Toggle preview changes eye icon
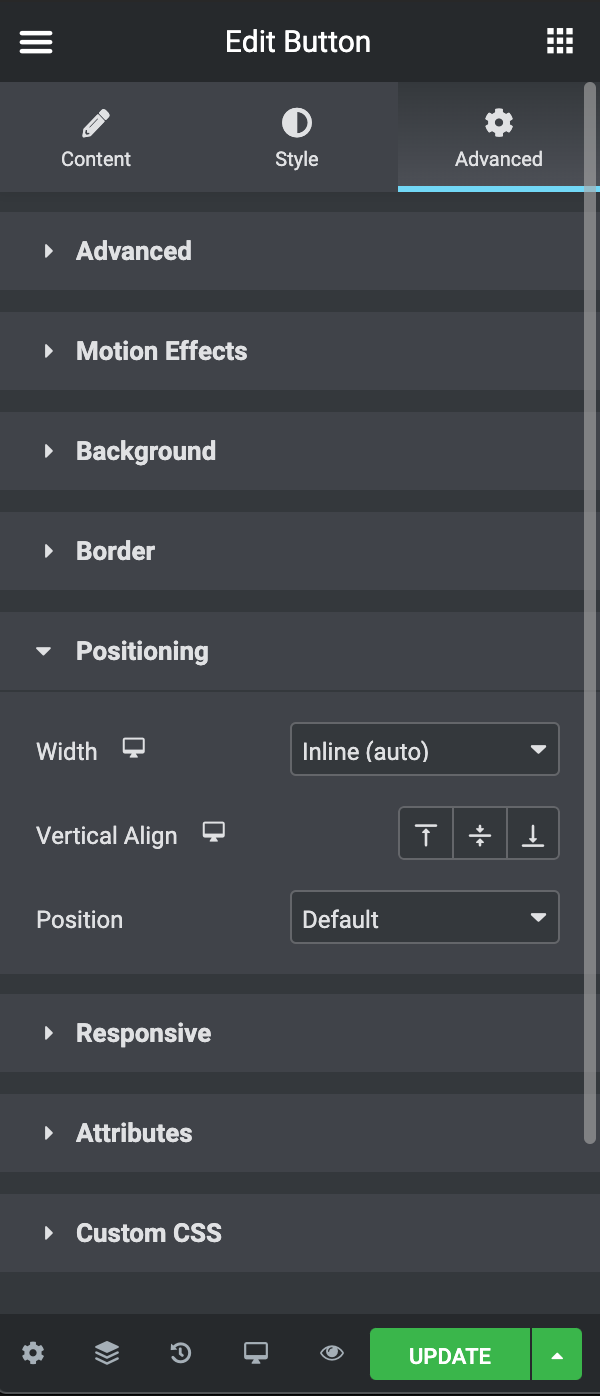Image resolution: width=600 pixels, height=1396 pixels. [x=331, y=1354]
